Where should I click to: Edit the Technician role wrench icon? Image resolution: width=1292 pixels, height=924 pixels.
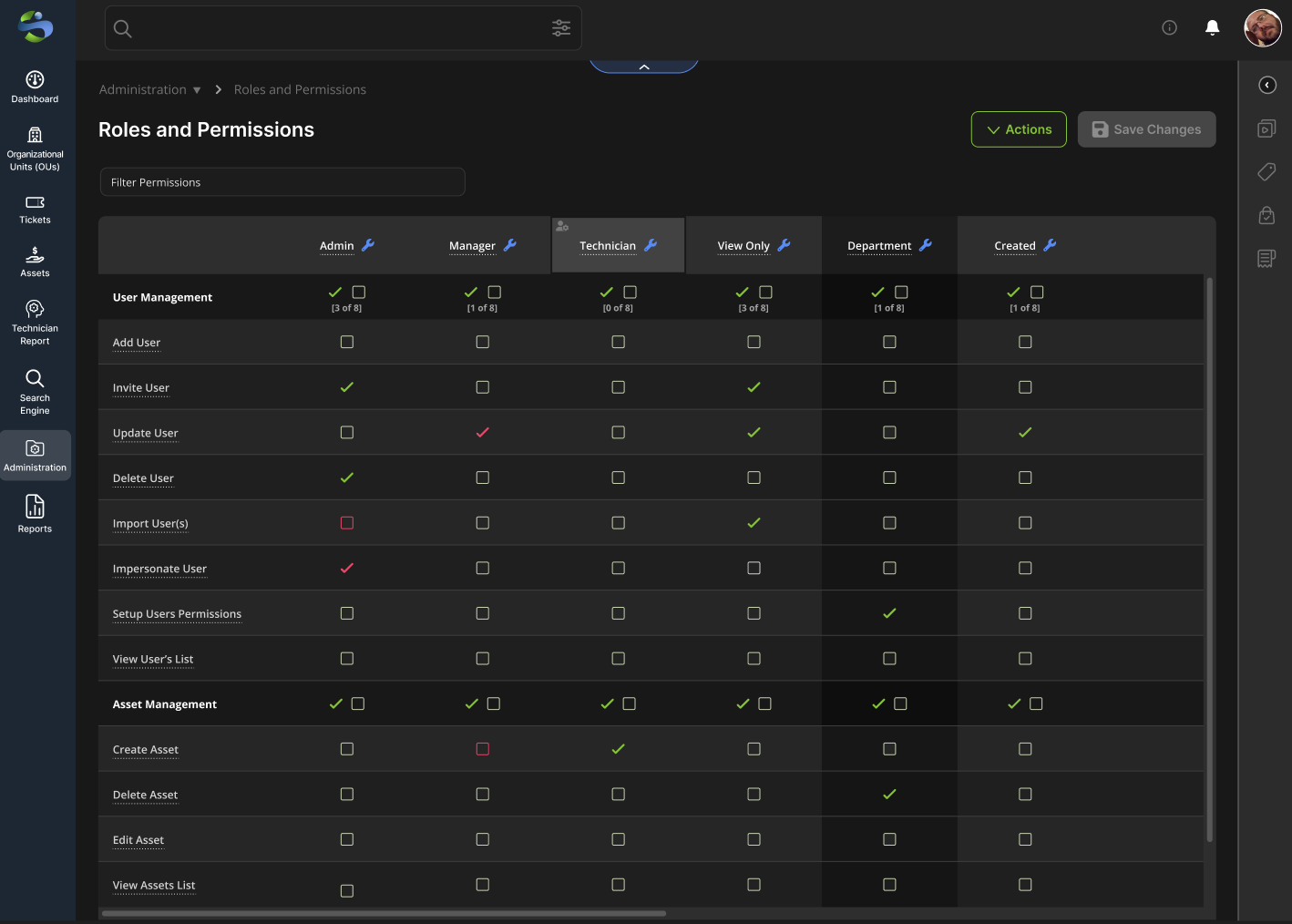point(651,245)
